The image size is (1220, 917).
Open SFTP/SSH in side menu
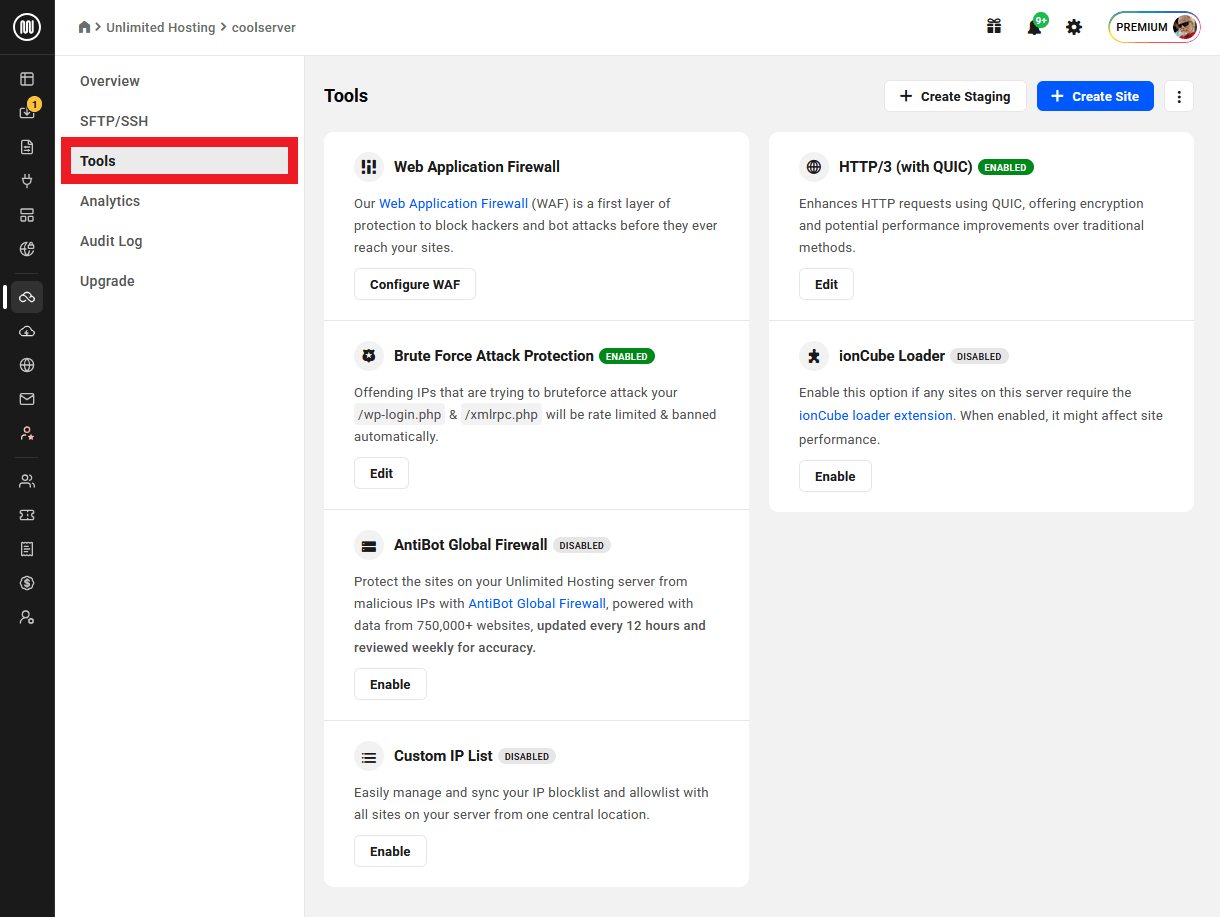114,121
